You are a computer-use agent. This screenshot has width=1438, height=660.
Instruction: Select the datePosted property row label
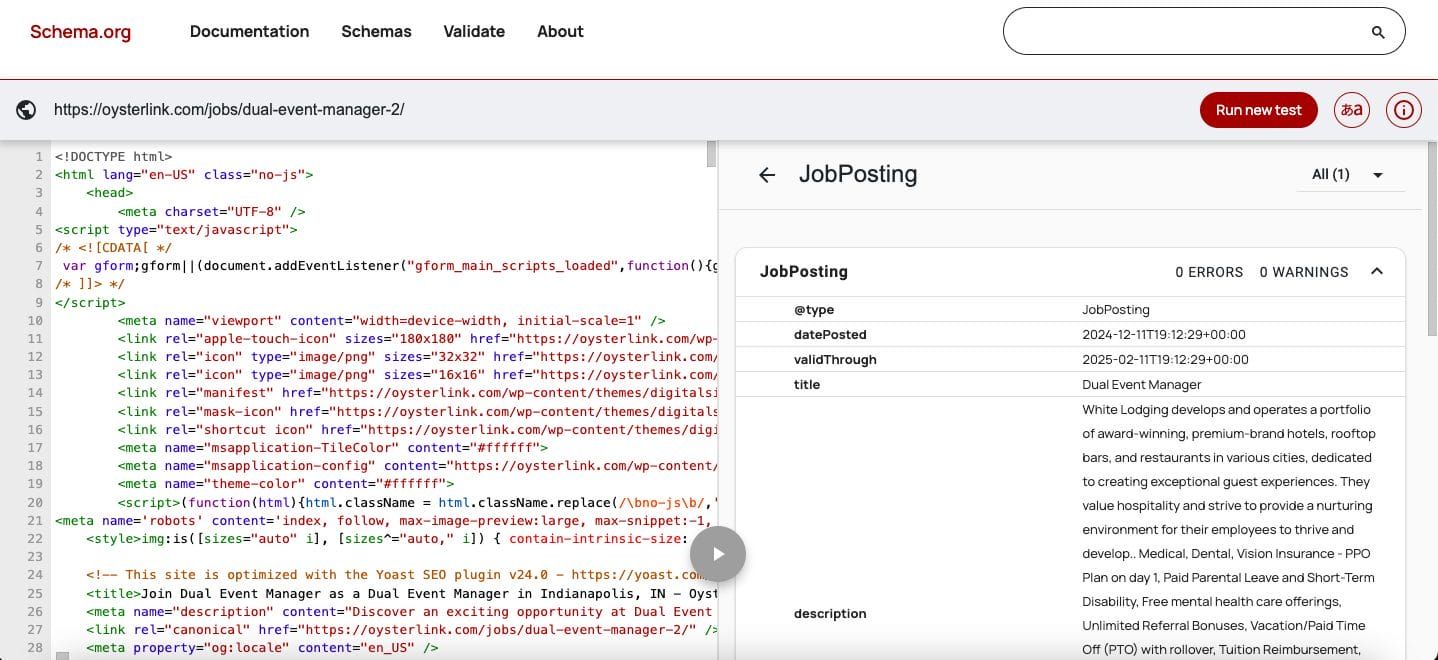tap(830, 334)
